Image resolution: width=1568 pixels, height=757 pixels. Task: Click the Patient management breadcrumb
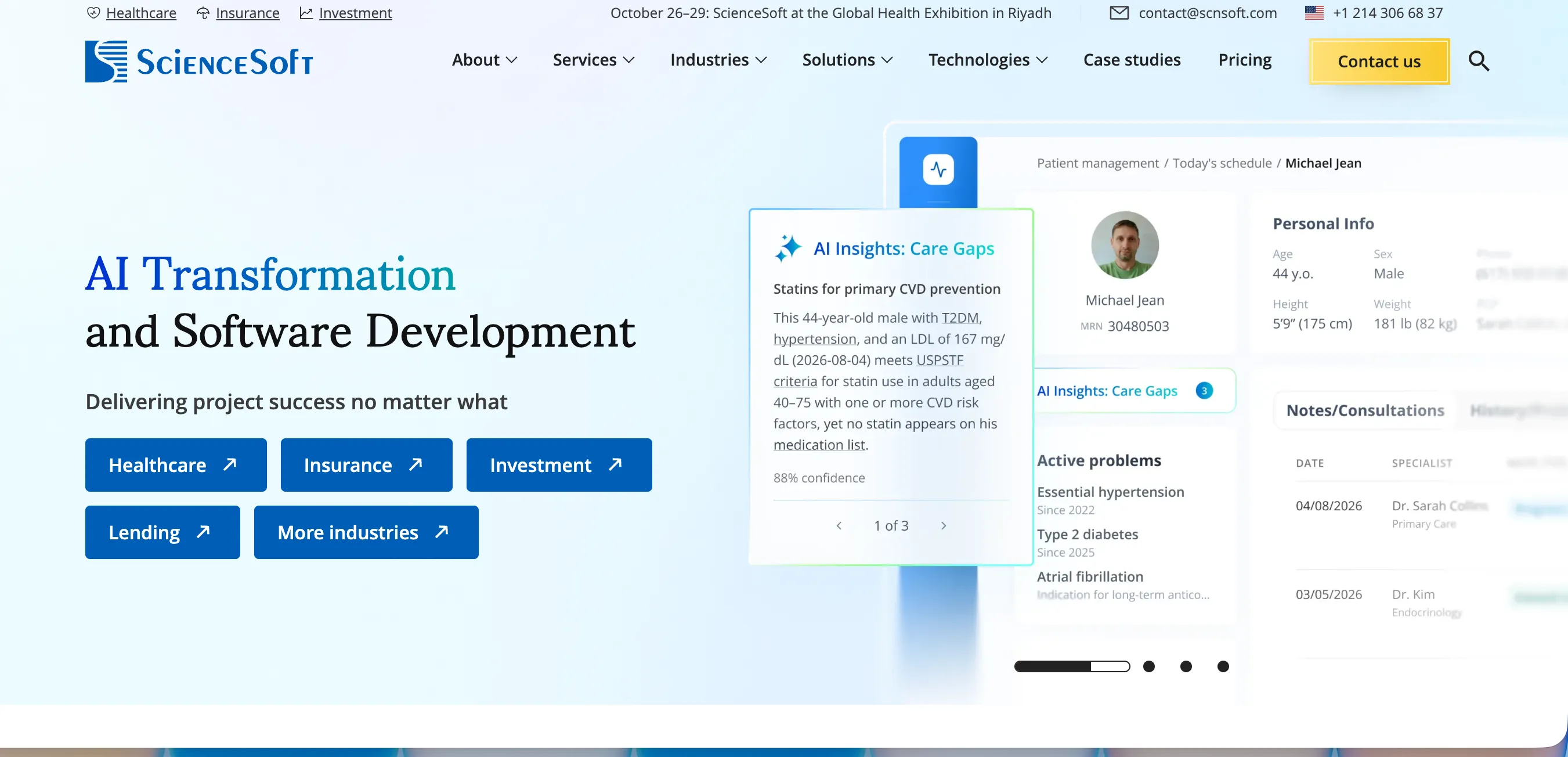click(x=1097, y=163)
